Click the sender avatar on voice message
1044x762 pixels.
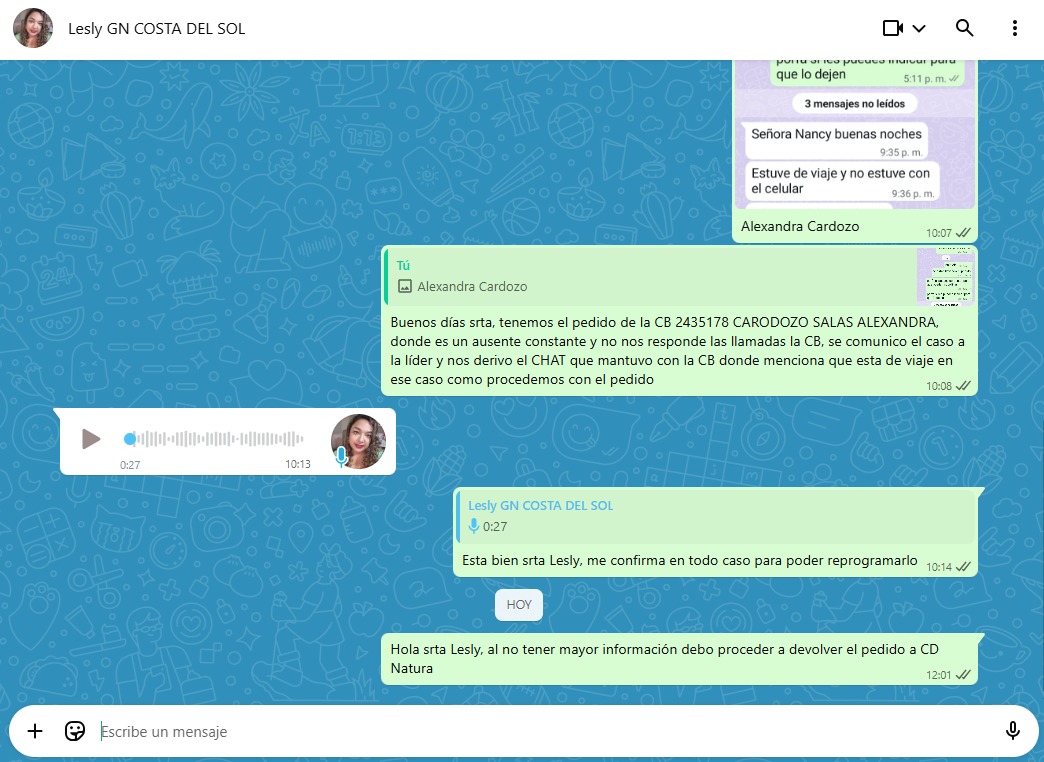pos(358,441)
